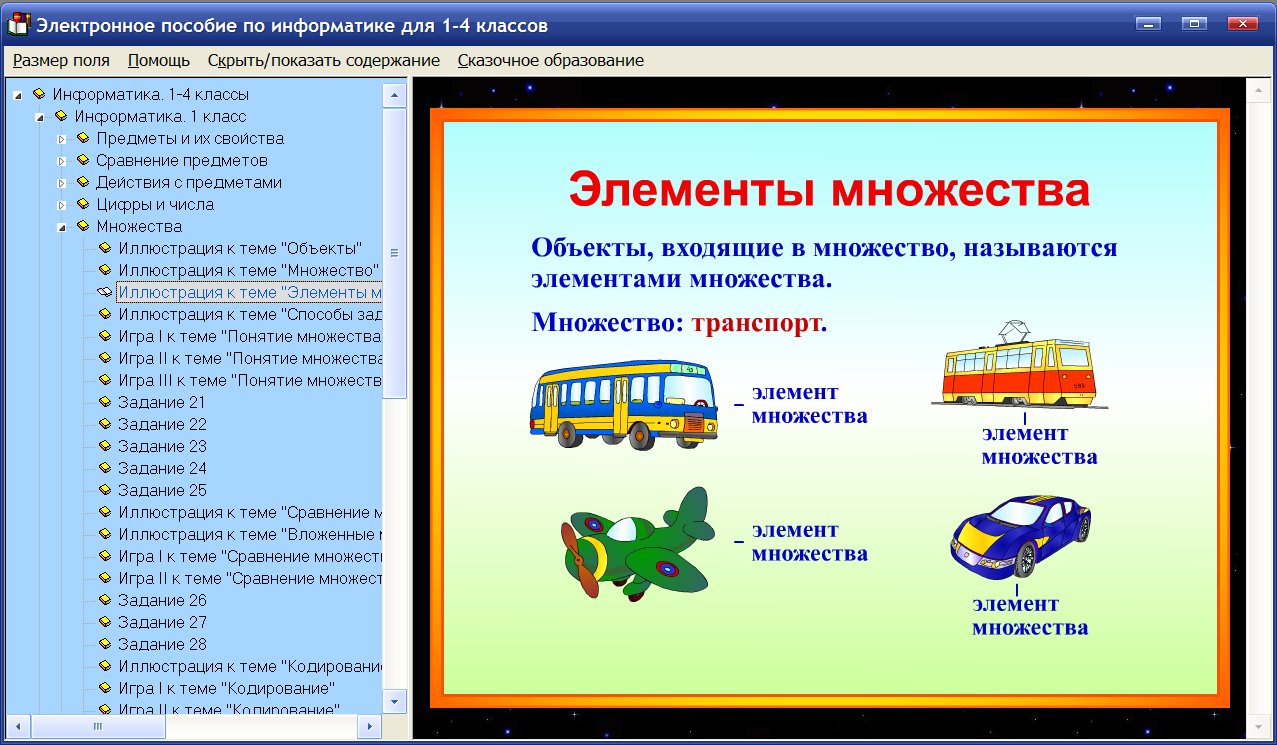Click "Сказочное образование"

[x=545, y=60]
